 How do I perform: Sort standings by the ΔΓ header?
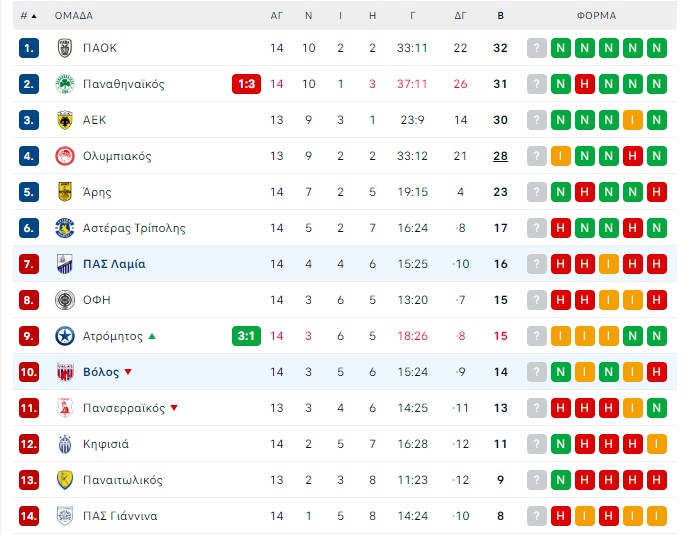[x=460, y=16]
